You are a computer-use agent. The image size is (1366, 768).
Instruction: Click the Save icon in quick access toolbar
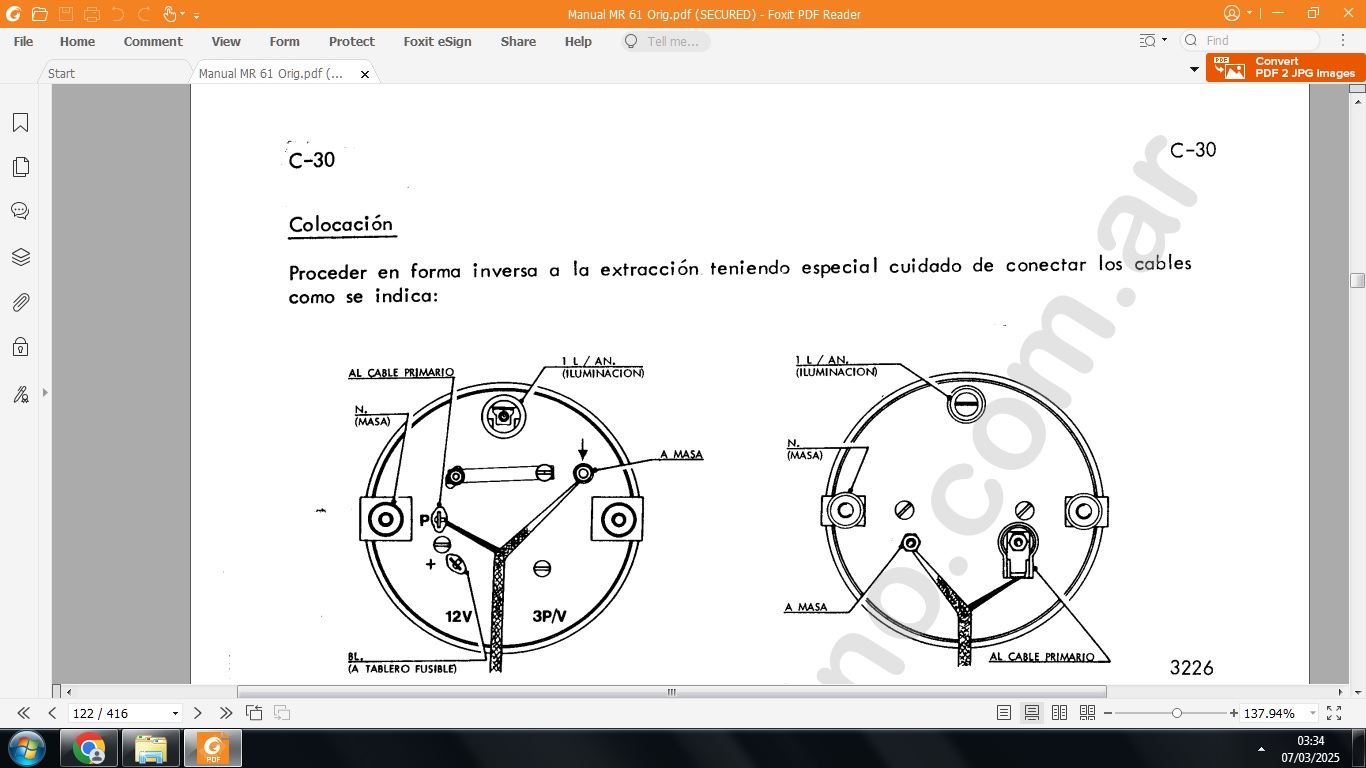(66, 14)
